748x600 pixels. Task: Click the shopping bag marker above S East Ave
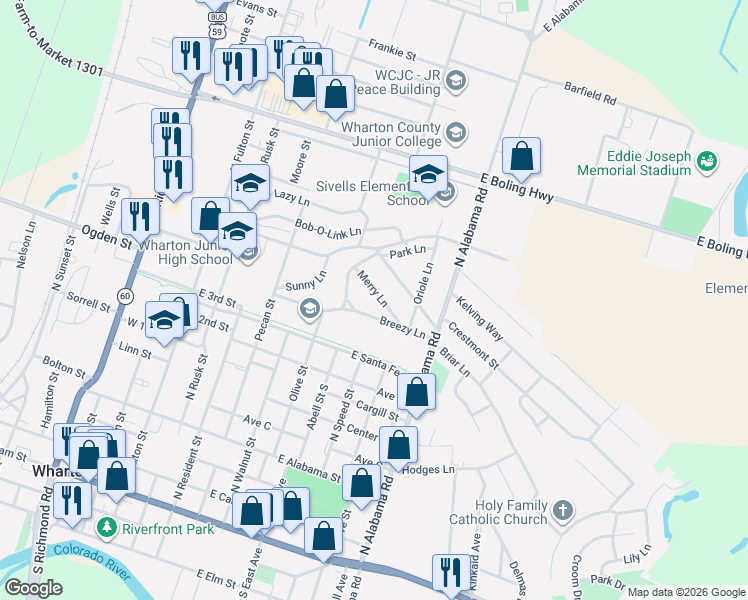[251, 511]
